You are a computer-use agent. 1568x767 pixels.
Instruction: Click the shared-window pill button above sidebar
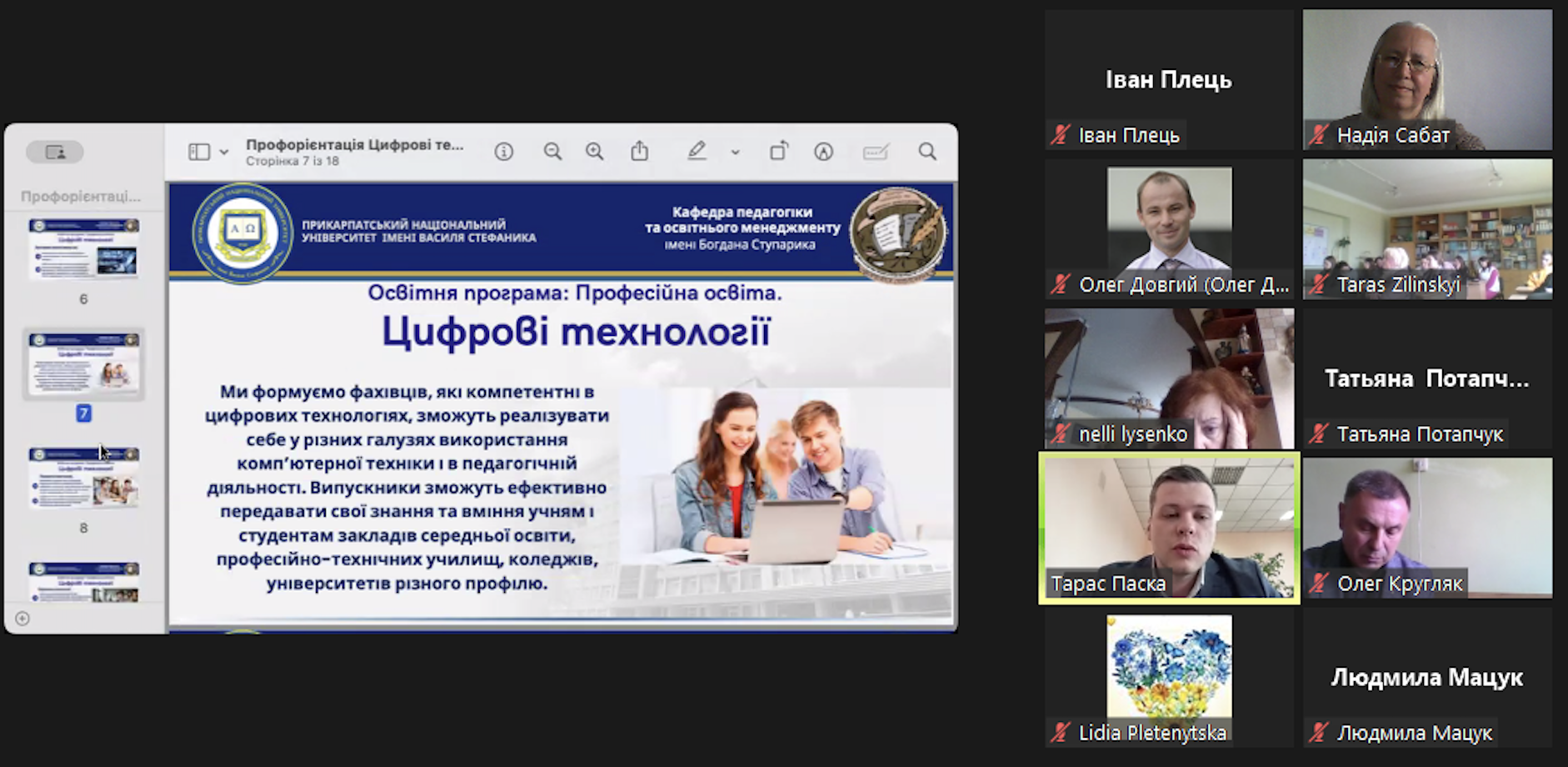tap(55, 152)
